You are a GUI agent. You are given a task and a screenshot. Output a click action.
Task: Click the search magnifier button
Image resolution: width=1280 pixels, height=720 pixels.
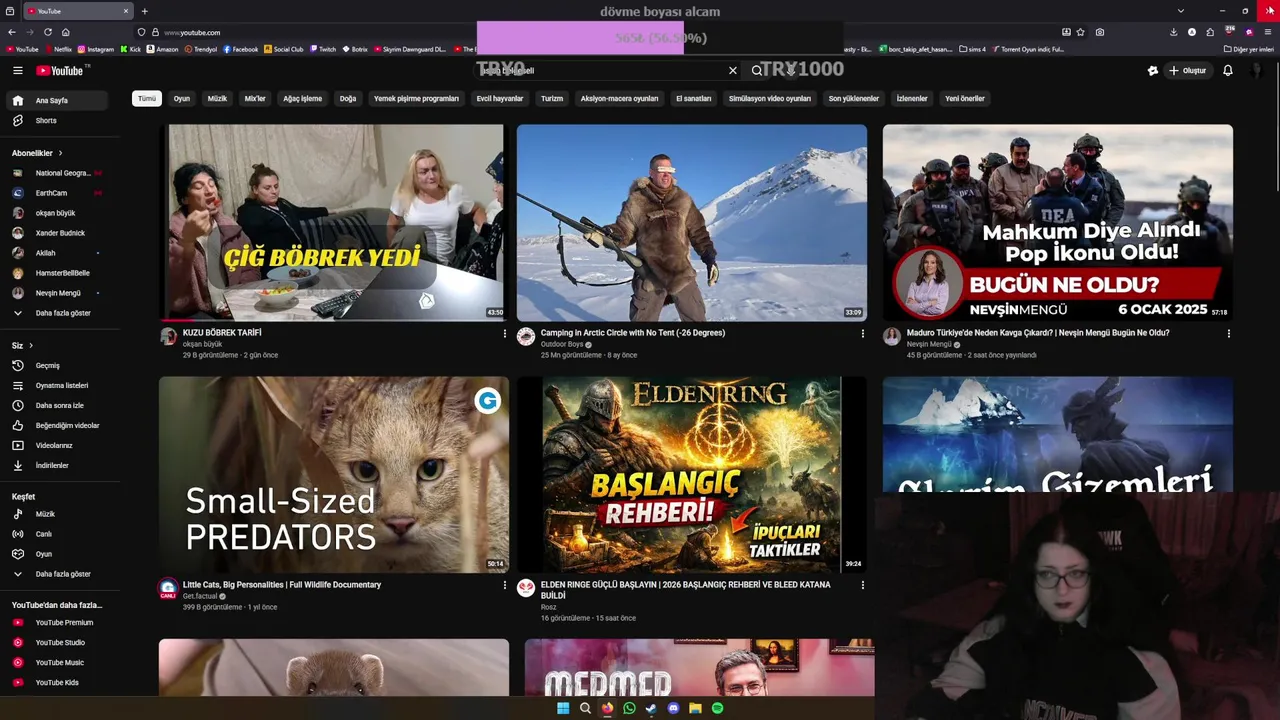[x=757, y=71]
